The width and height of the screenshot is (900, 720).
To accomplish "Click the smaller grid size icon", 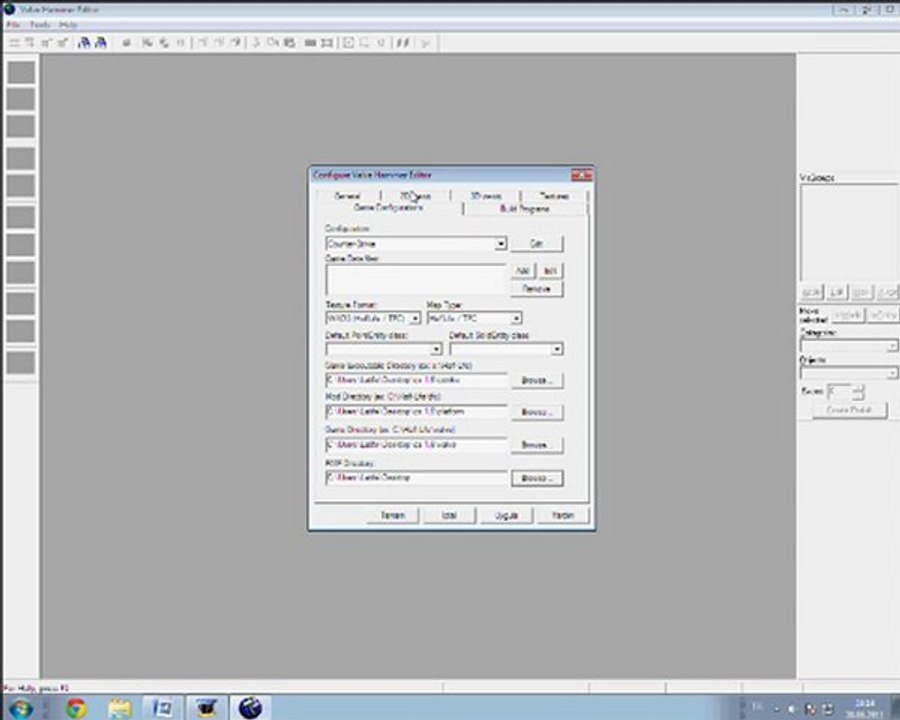I will click(46, 42).
